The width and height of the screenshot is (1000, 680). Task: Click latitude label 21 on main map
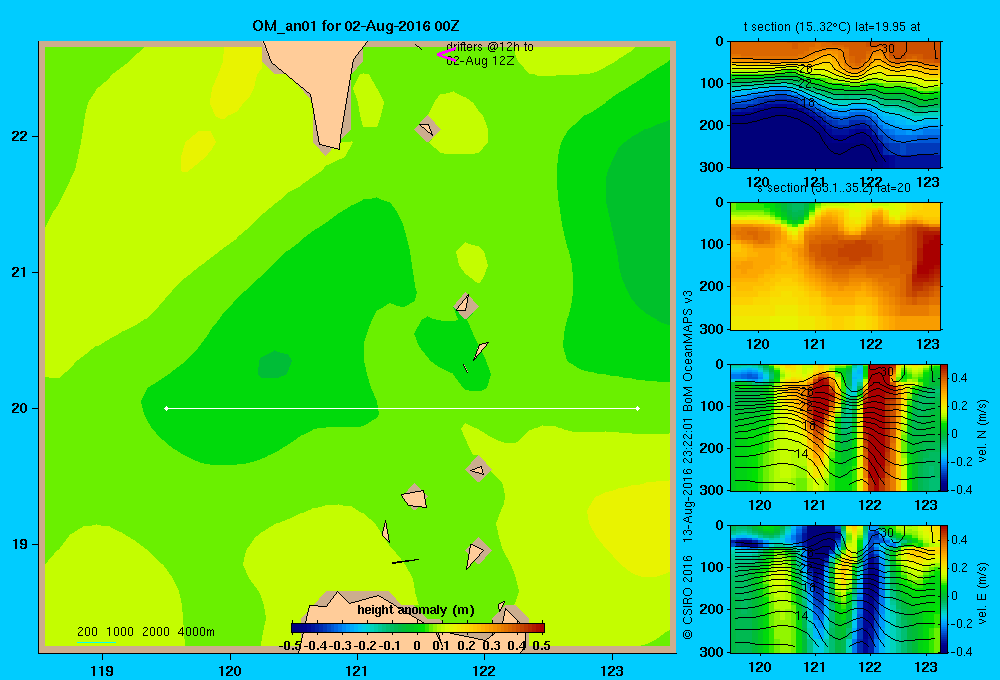click(20, 272)
